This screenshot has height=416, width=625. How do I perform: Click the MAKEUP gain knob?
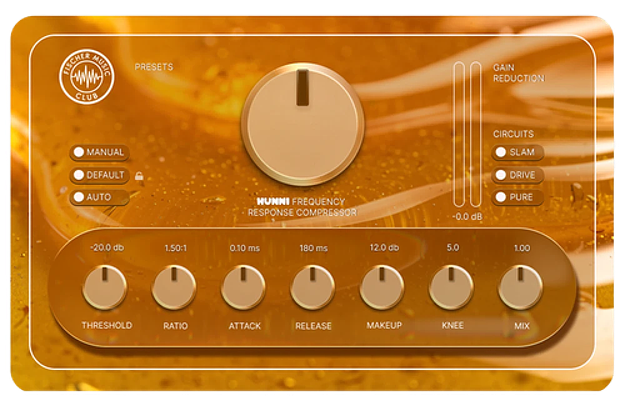click(x=382, y=287)
